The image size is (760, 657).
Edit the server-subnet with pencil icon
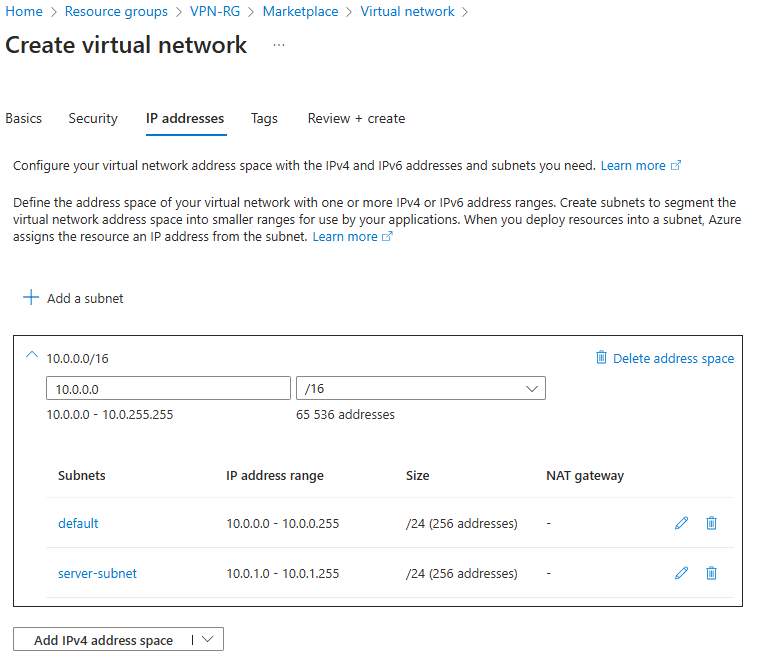[x=681, y=573]
